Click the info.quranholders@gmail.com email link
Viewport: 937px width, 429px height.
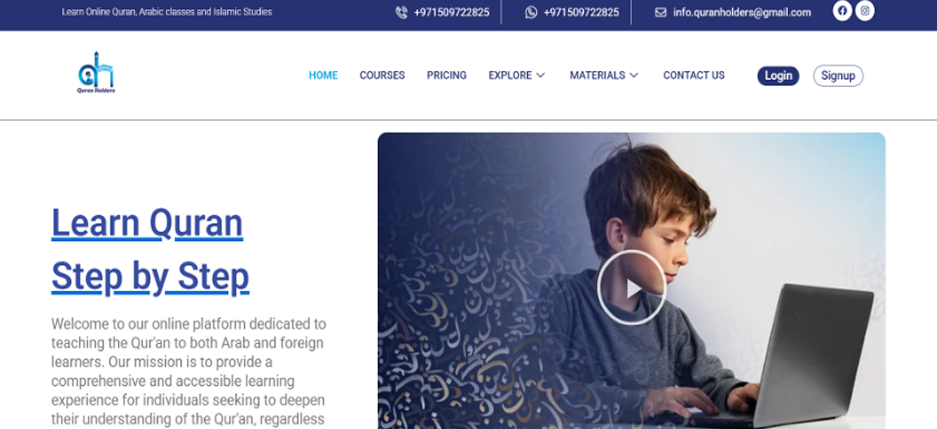pos(742,12)
